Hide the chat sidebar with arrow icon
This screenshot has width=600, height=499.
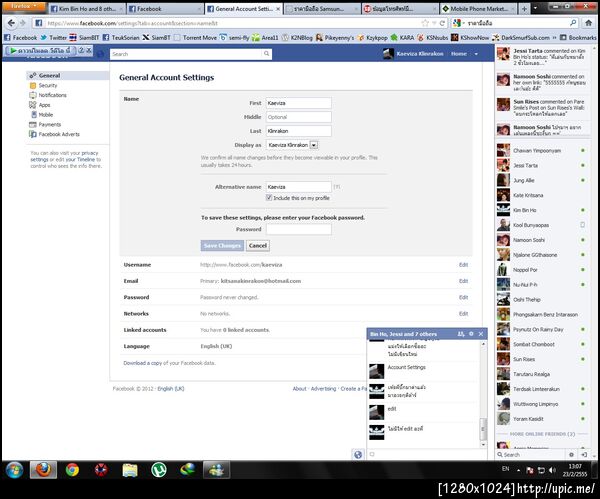(x=584, y=455)
